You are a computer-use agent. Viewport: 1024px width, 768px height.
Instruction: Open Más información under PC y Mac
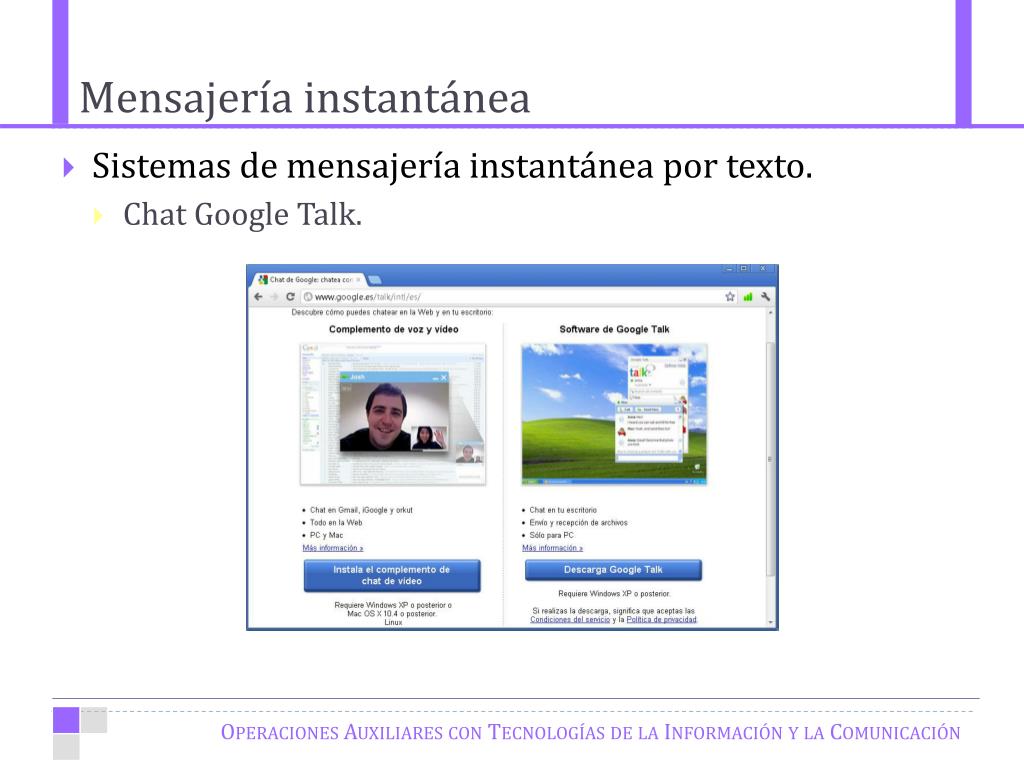tap(332, 548)
